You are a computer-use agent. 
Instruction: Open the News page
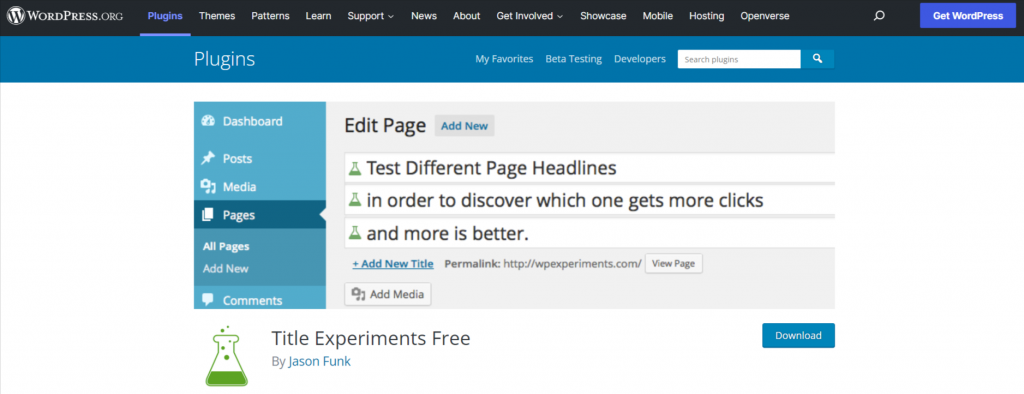click(x=424, y=16)
